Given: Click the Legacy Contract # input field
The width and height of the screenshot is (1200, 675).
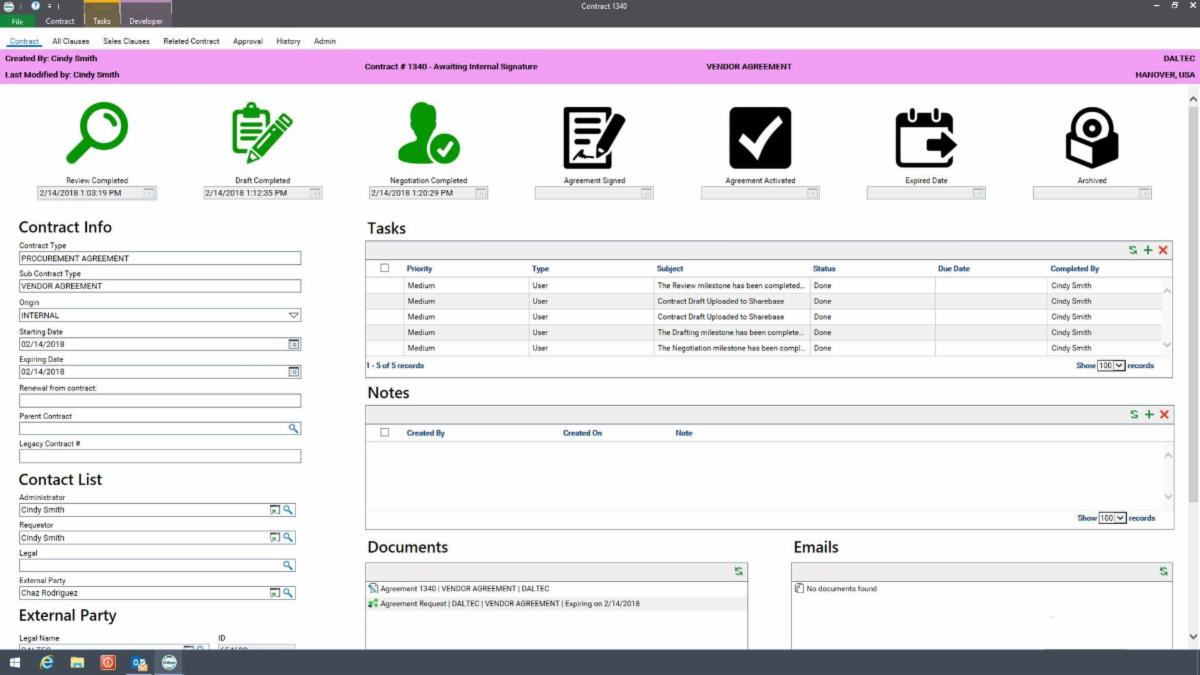Looking at the screenshot, I should coord(160,456).
